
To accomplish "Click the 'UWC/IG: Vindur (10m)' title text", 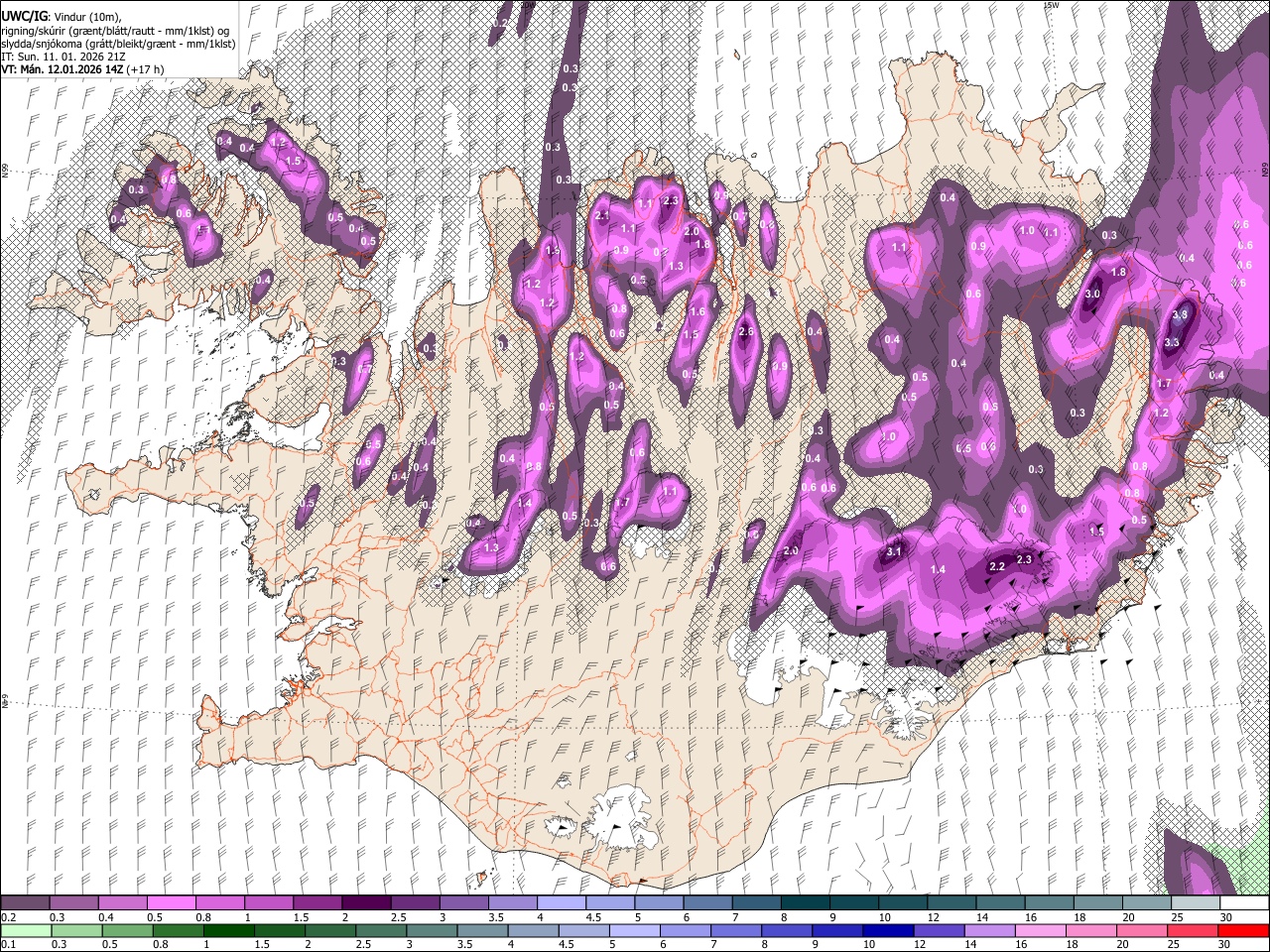I will tap(62, 16).
